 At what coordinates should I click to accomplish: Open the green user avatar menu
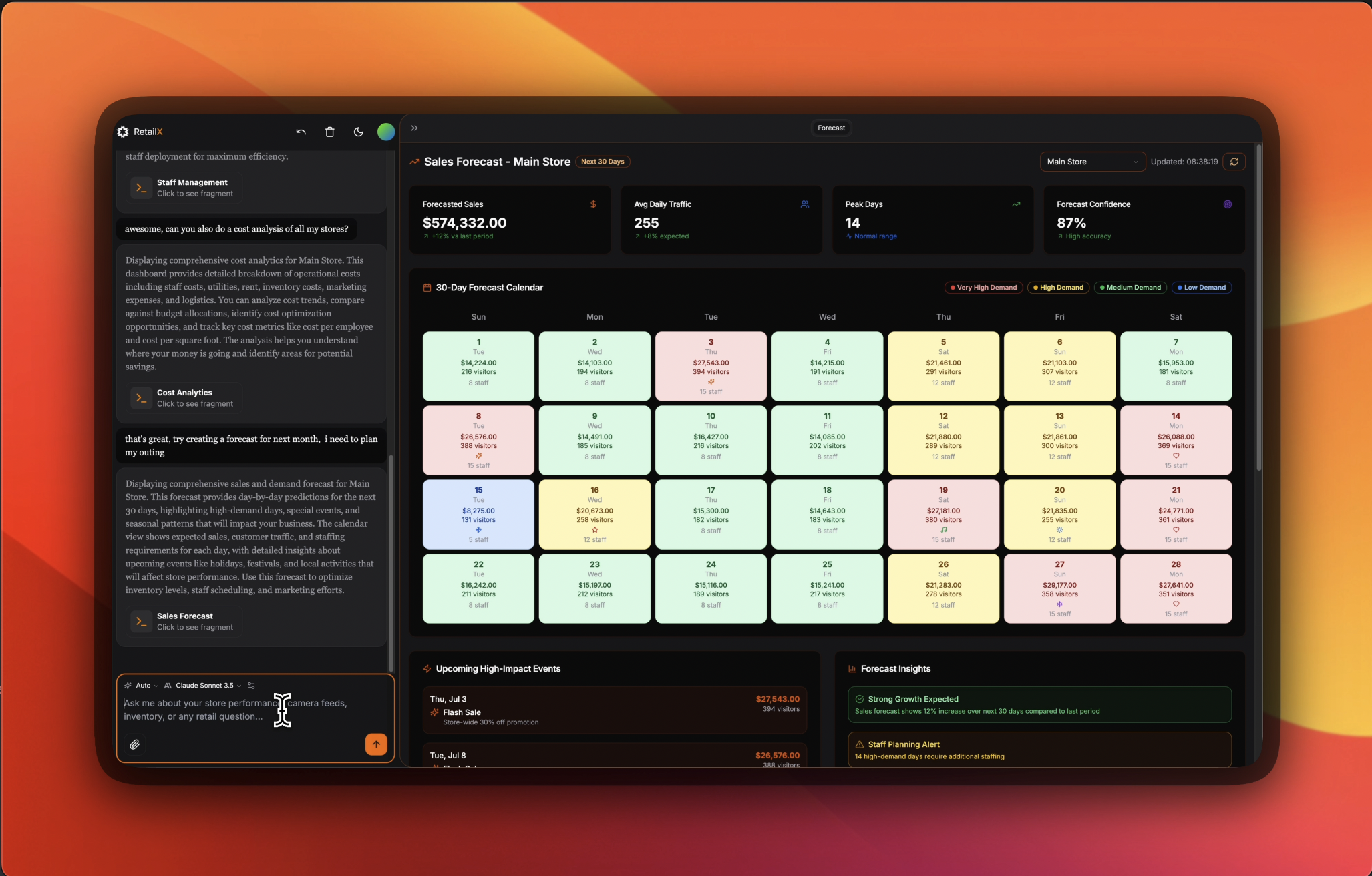(x=385, y=132)
